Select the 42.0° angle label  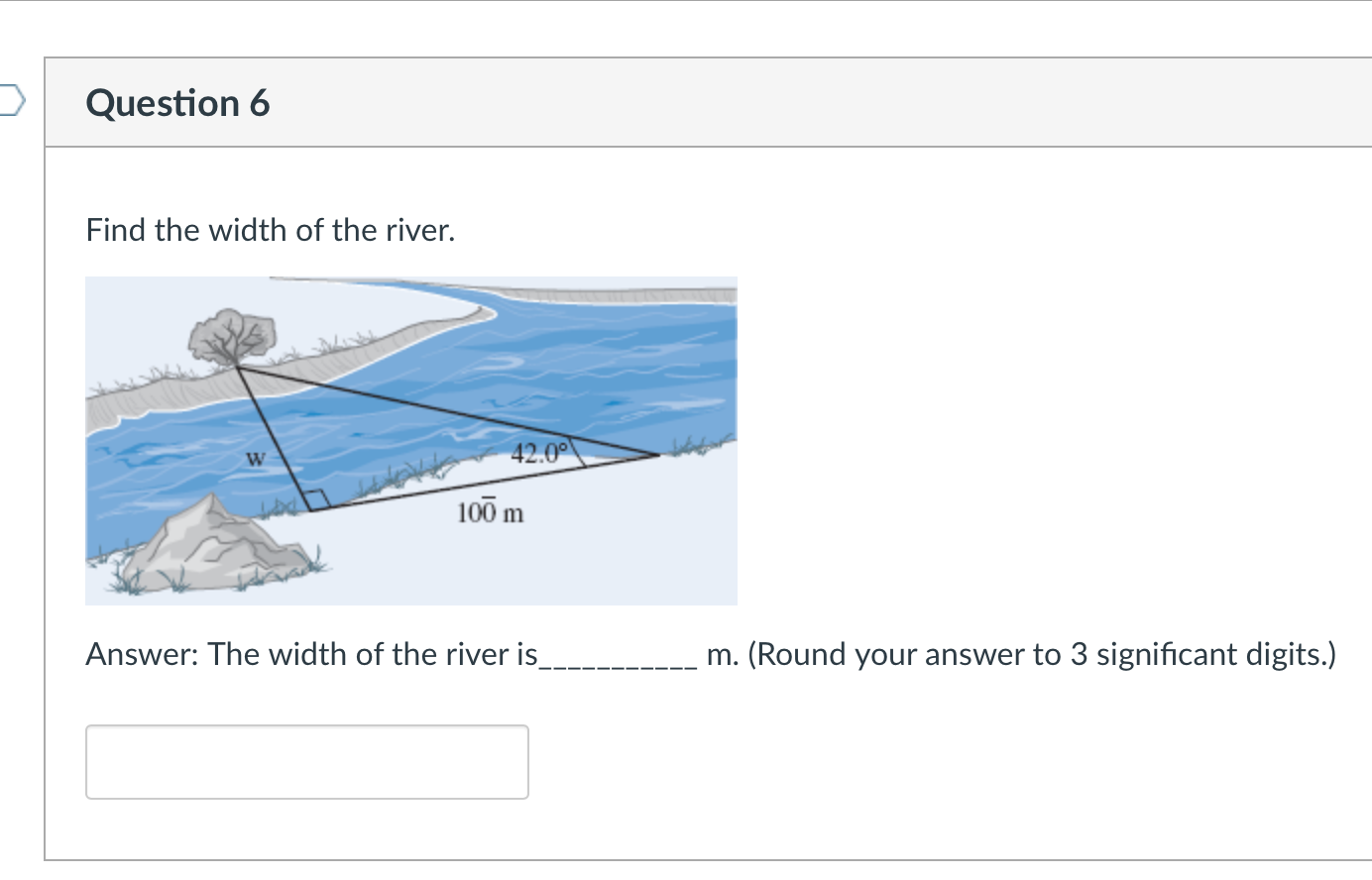pos(537,453)
